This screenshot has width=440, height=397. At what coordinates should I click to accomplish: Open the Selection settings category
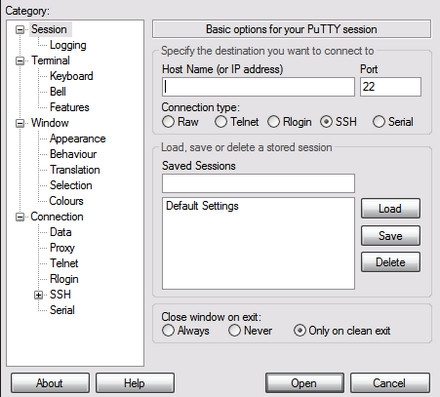click(71, 185)
